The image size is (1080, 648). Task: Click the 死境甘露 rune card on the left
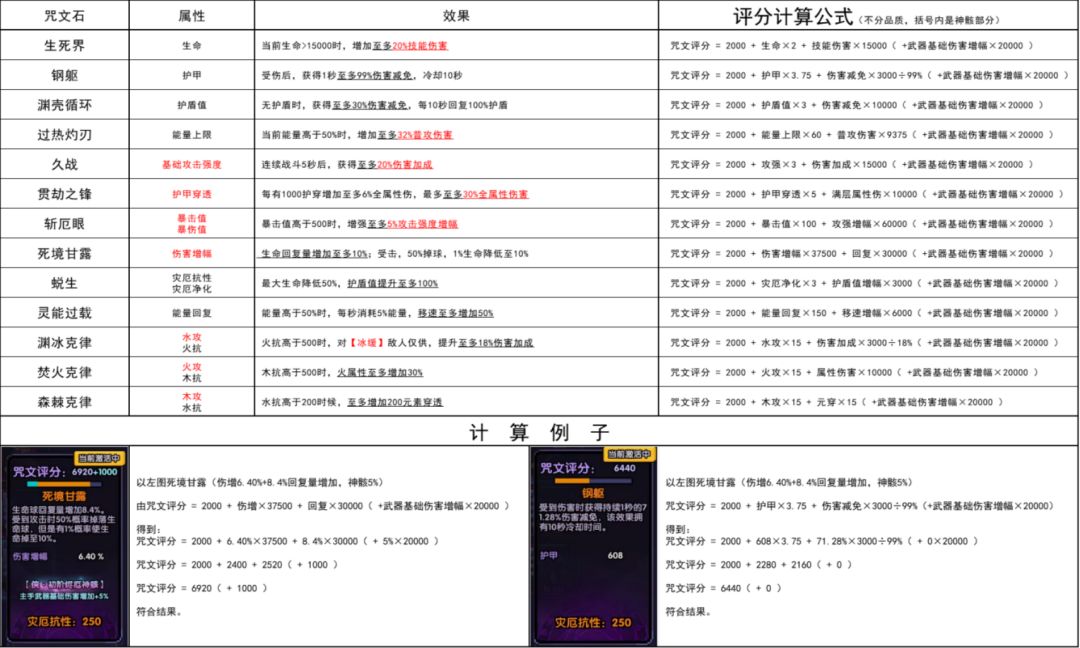pos(65,546)
